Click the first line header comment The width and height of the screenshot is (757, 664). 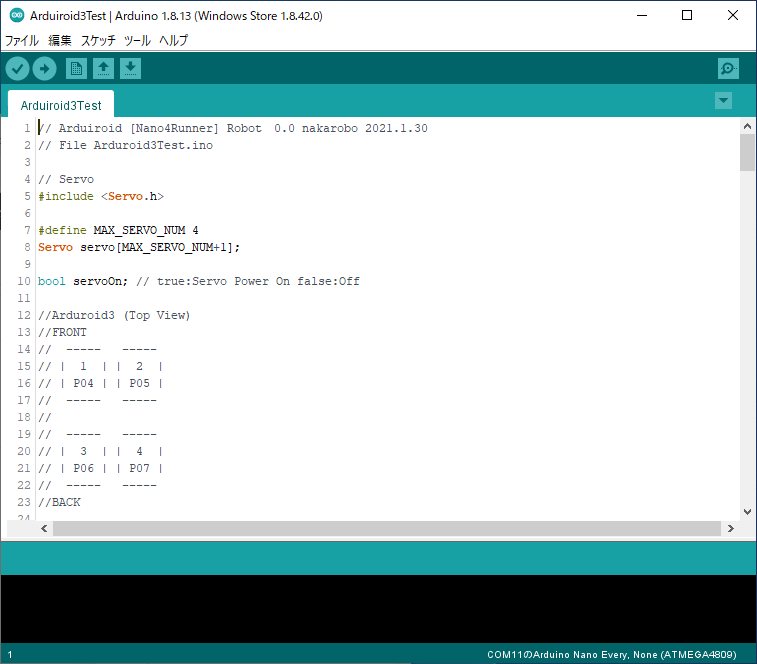233,128
